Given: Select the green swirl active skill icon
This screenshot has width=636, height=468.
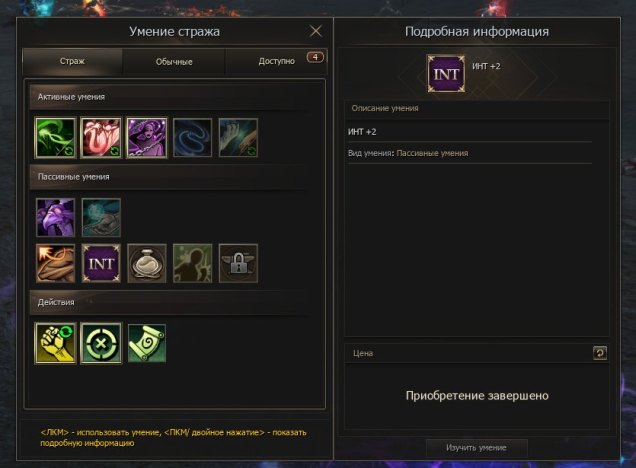Looking at the screenshot, I should pyautogui.click(x=56, y=137).
